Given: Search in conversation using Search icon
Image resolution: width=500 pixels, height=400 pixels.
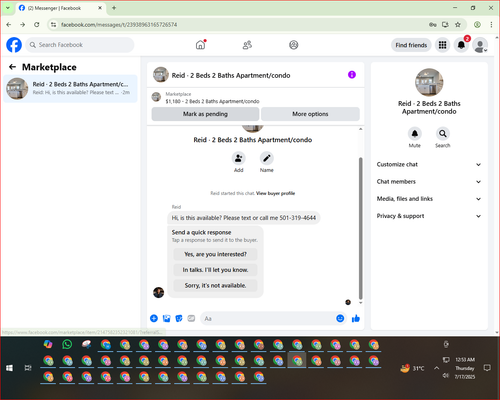Looking at the screenshot, I should 443,134.
